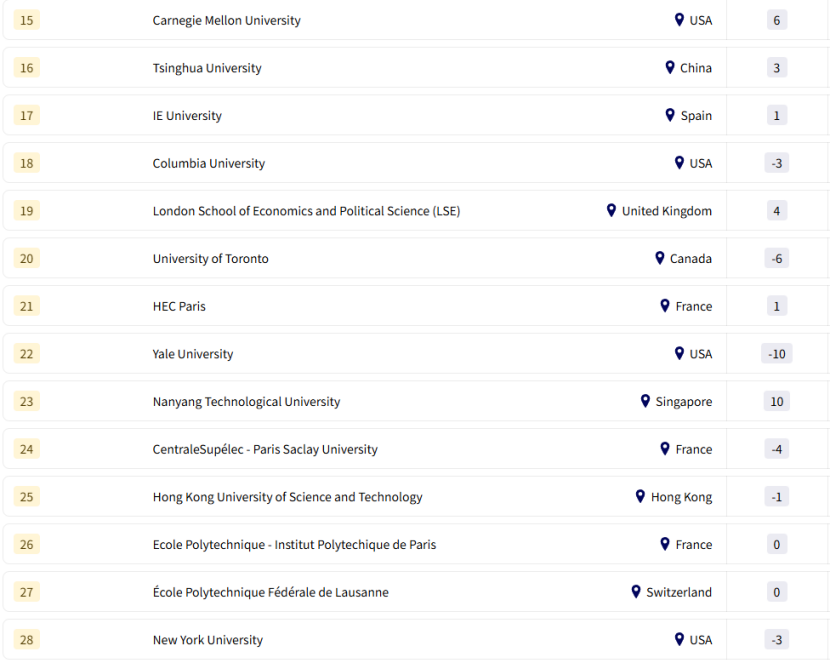Open the University of Toronto listing
This screenshot has width=831, height=663.
coord(210,259)
